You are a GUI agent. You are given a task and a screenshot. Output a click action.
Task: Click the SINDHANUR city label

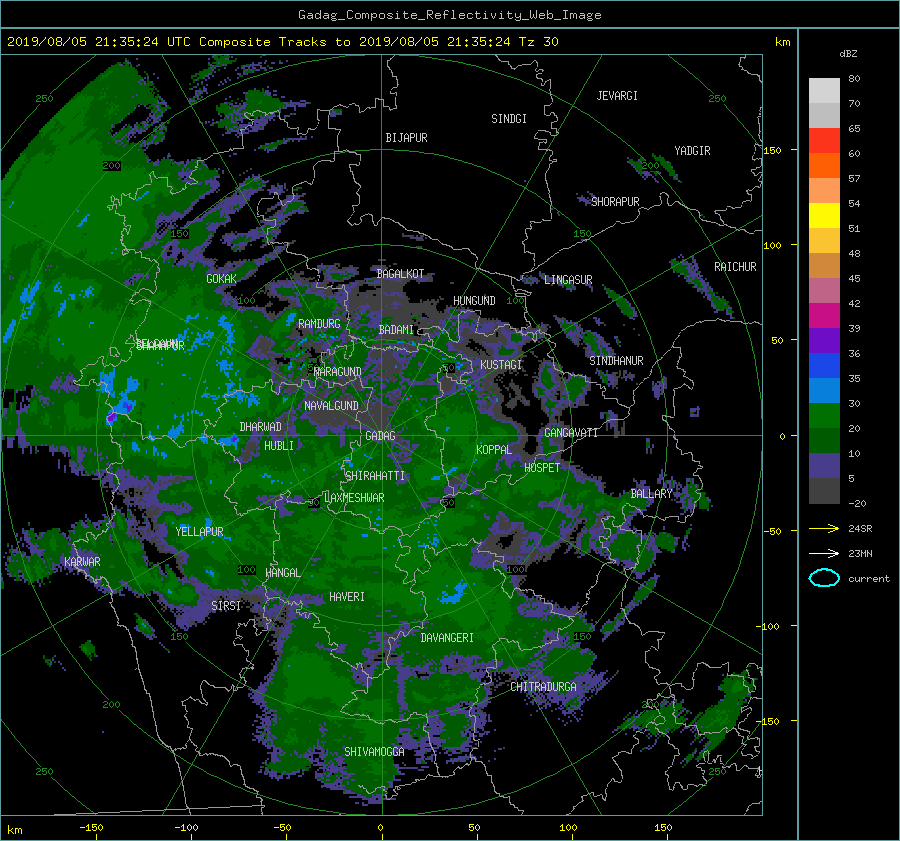[x=616, y=361]
